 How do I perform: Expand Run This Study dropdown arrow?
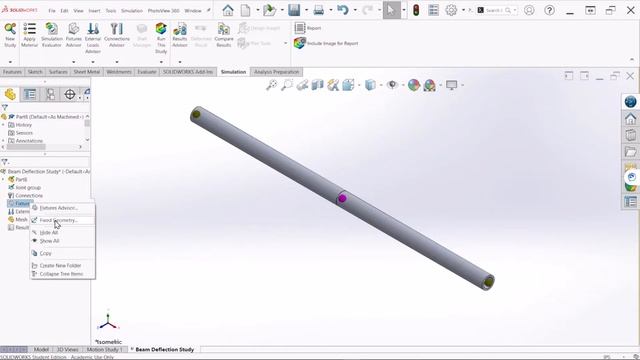pos(161,62)
